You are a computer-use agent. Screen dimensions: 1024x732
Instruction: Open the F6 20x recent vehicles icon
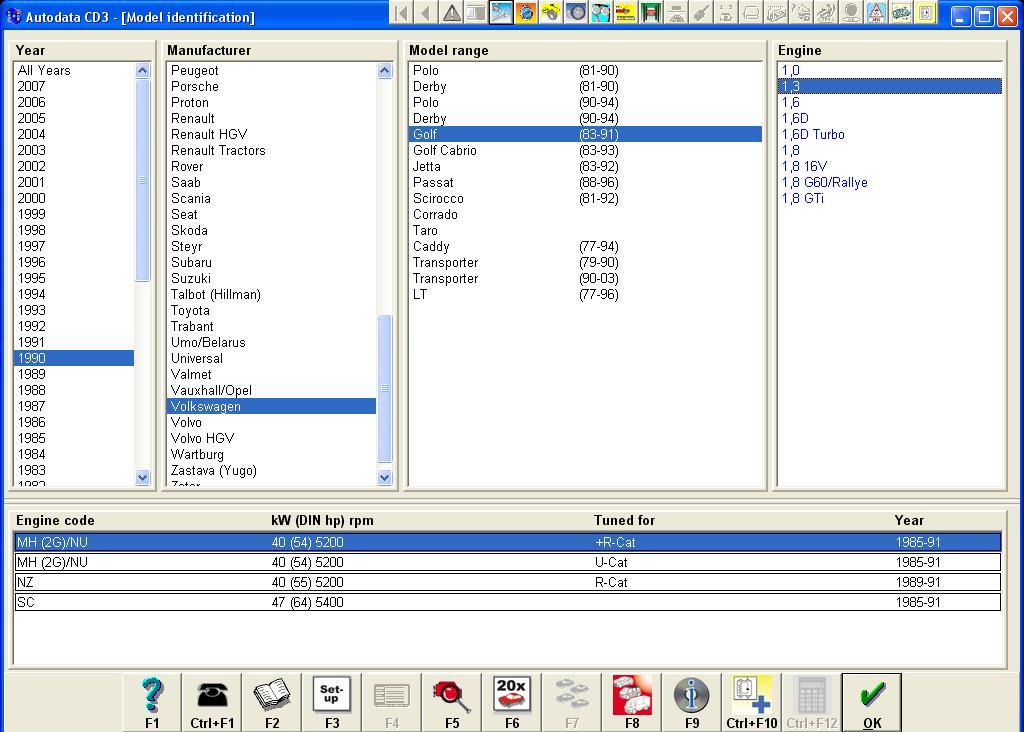pyautogui.click(x=512, y=701)
